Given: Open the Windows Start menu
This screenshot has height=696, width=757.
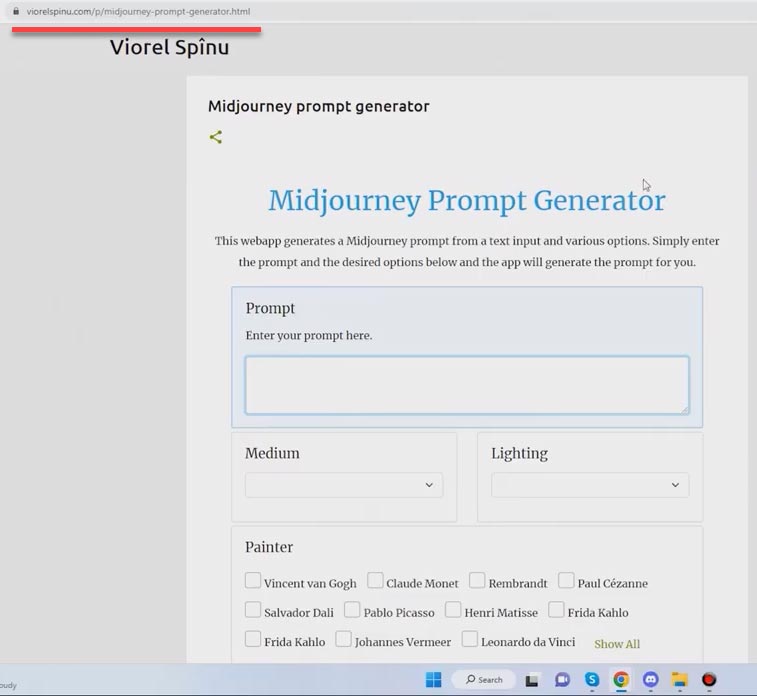Looking at the screenshot, I should click(433, 680).
